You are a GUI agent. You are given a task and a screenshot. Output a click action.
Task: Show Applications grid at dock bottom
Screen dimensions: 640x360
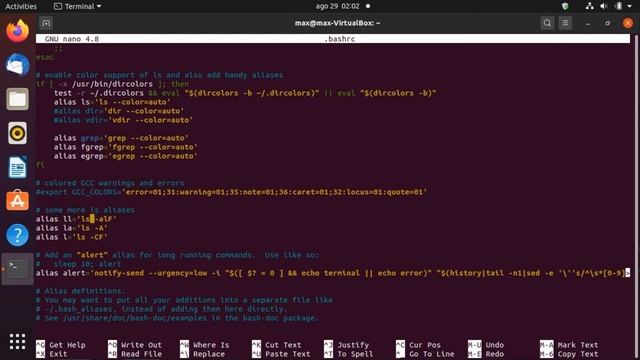click(18, 341)
